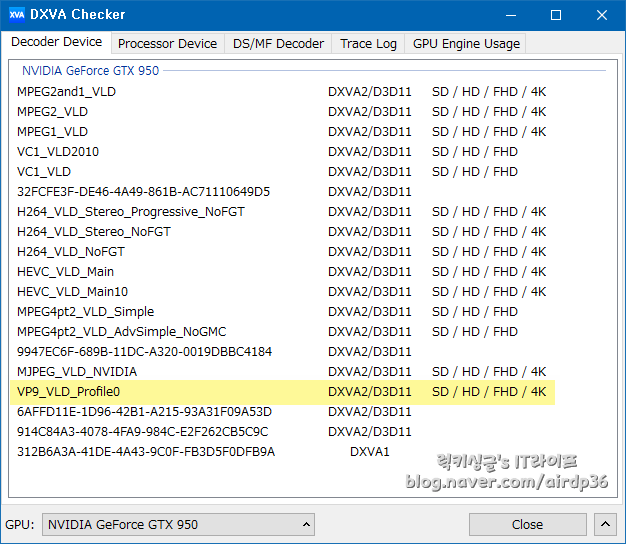Select the highlighted VP9_VLD_Profile0 entry

[281, 392]
